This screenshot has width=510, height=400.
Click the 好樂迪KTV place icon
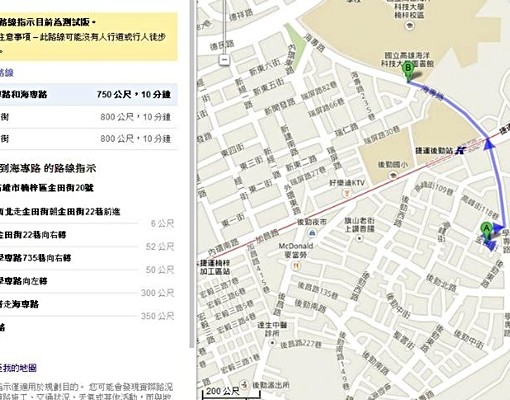pos(347,193)
